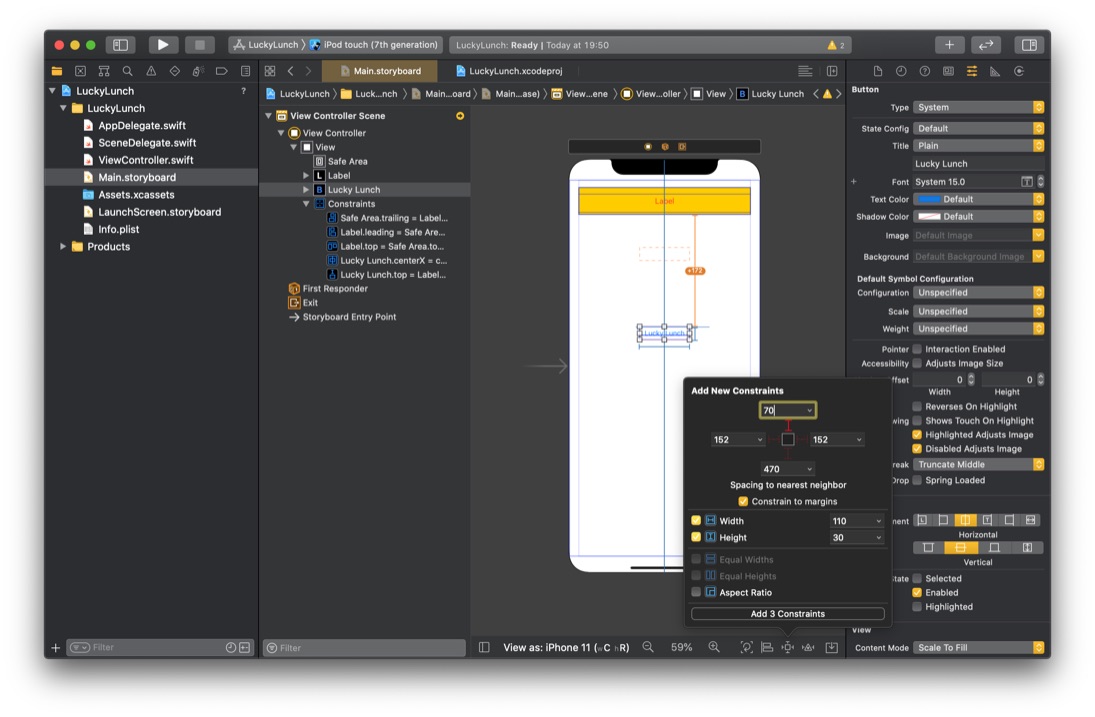Image resolution: width=1095 pixels, height=717 pixels.
Task: Show the History inspector clock icon
Action: (901, 71)
